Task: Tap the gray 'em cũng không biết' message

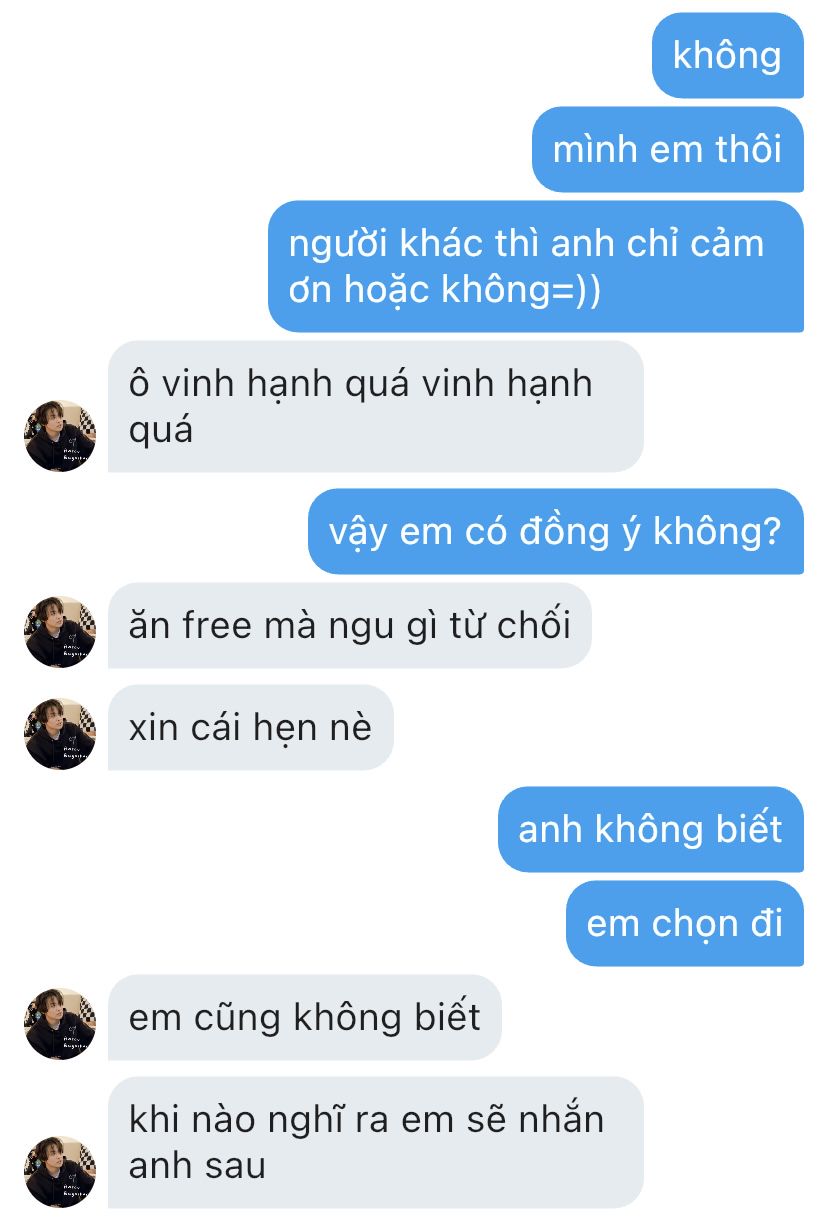Action: click(x=305, y=1017)
